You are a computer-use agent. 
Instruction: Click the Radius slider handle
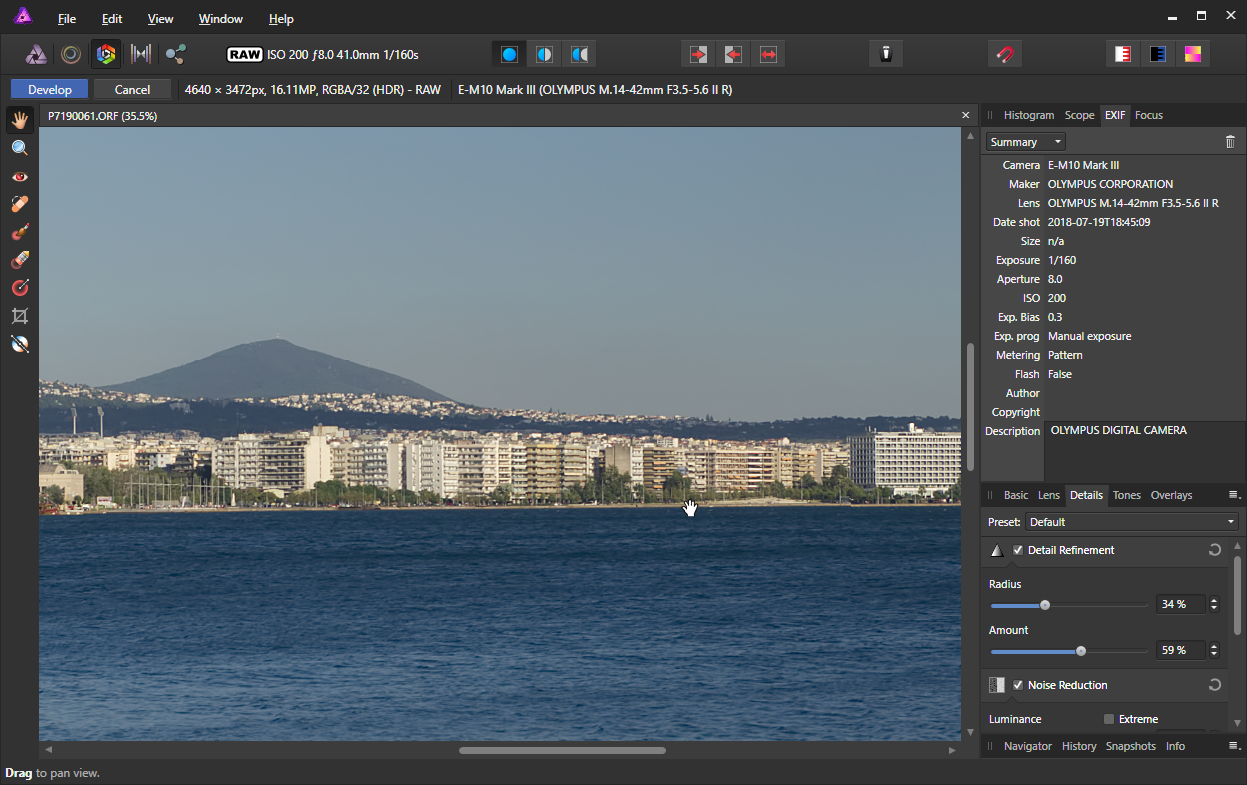(x=1045, y=605)
